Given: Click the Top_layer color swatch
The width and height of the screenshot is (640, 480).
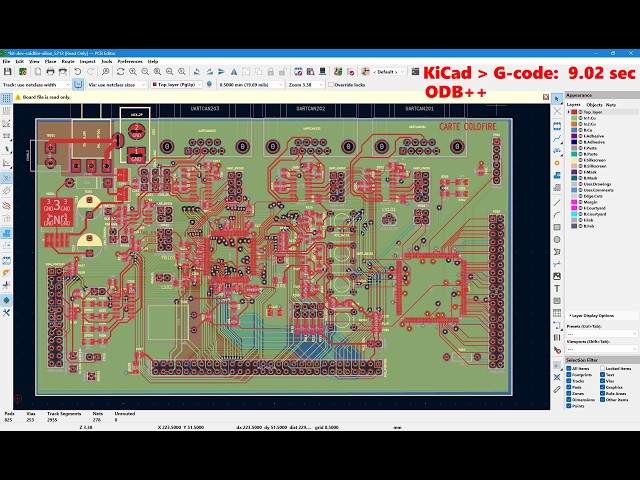Looking at the screenshot, I should click(x=574, y=112).
